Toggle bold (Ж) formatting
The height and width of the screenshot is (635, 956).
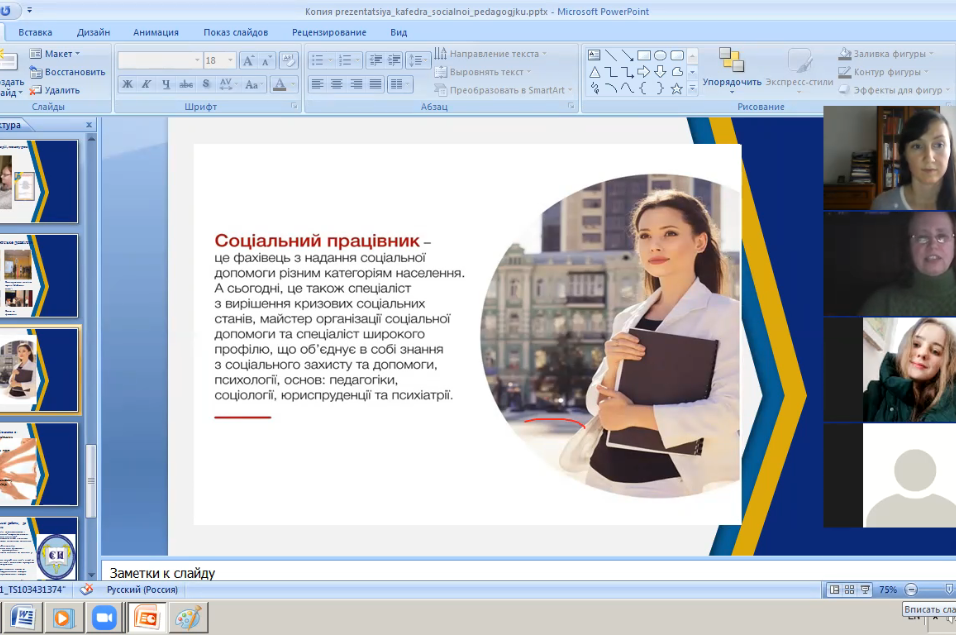(x=127, y=85)
